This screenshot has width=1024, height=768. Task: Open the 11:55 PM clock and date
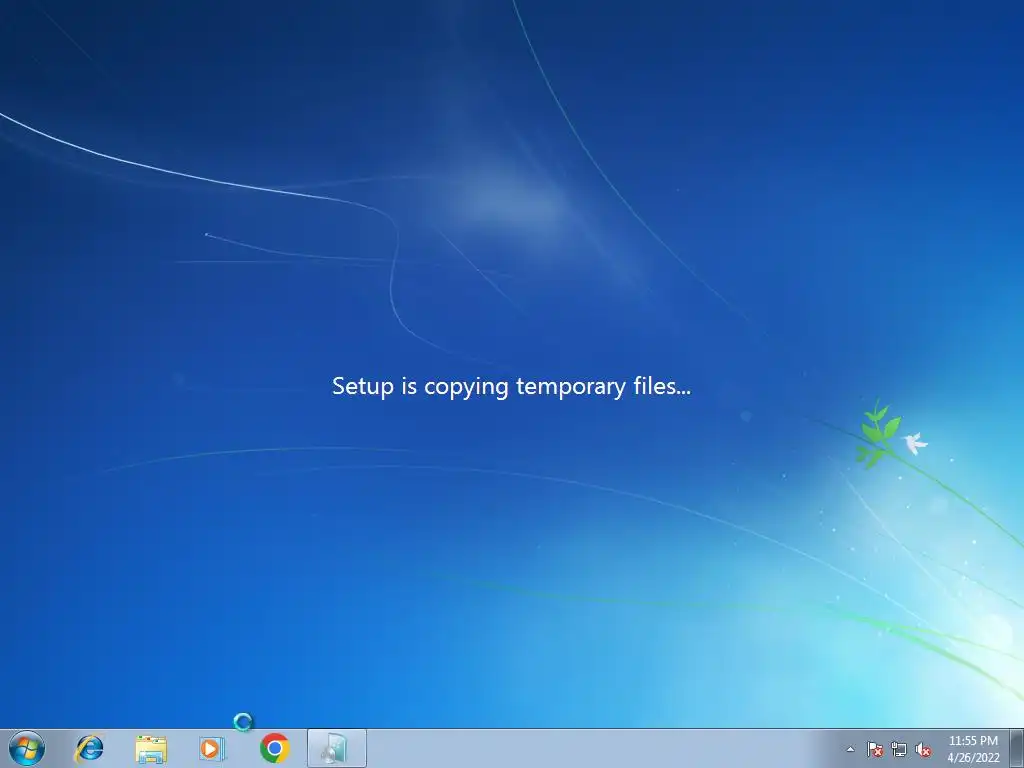pos(973,749)
